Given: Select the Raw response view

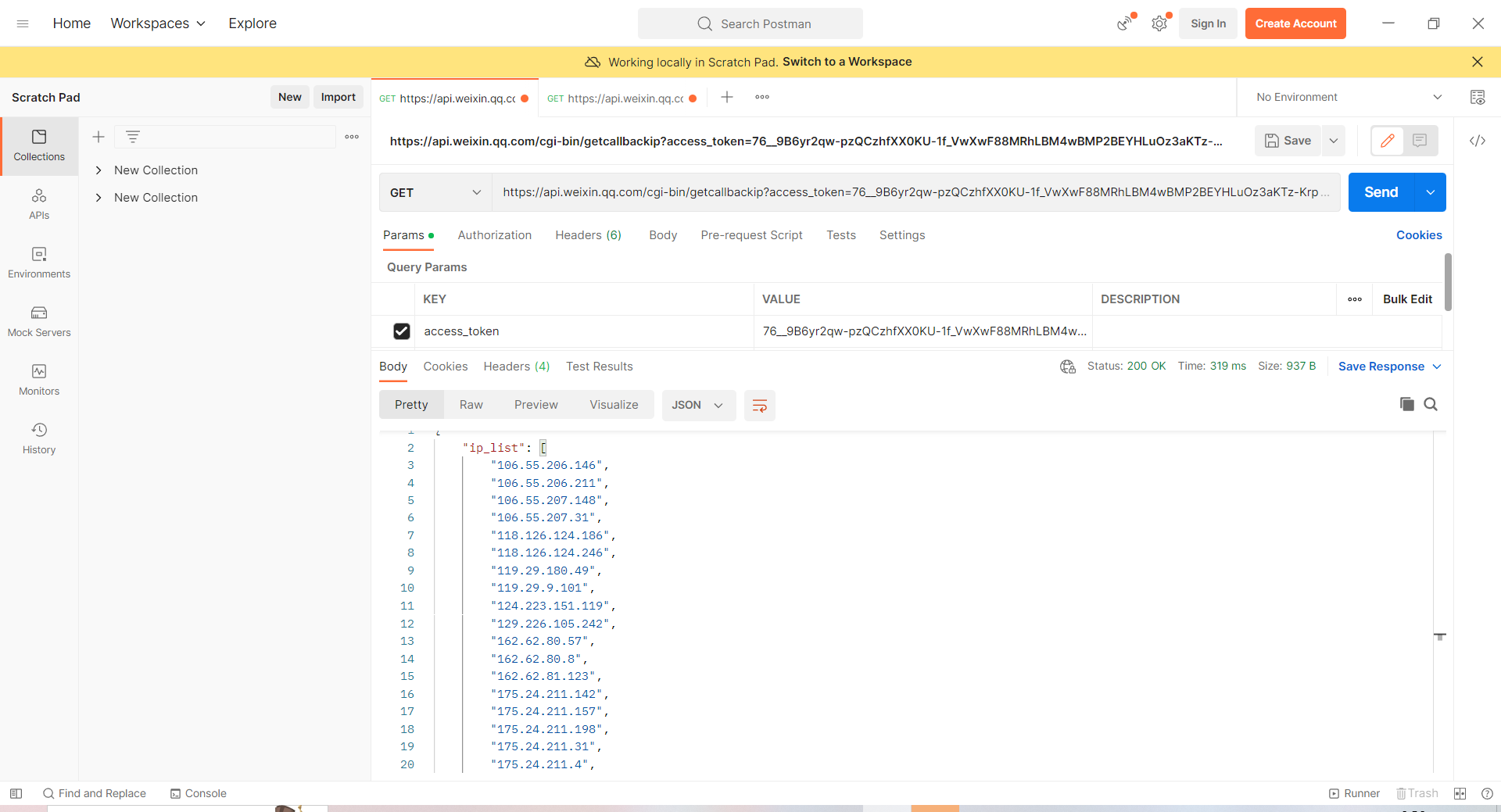Looking at the screenshot, I should click(x=471, y=405).
